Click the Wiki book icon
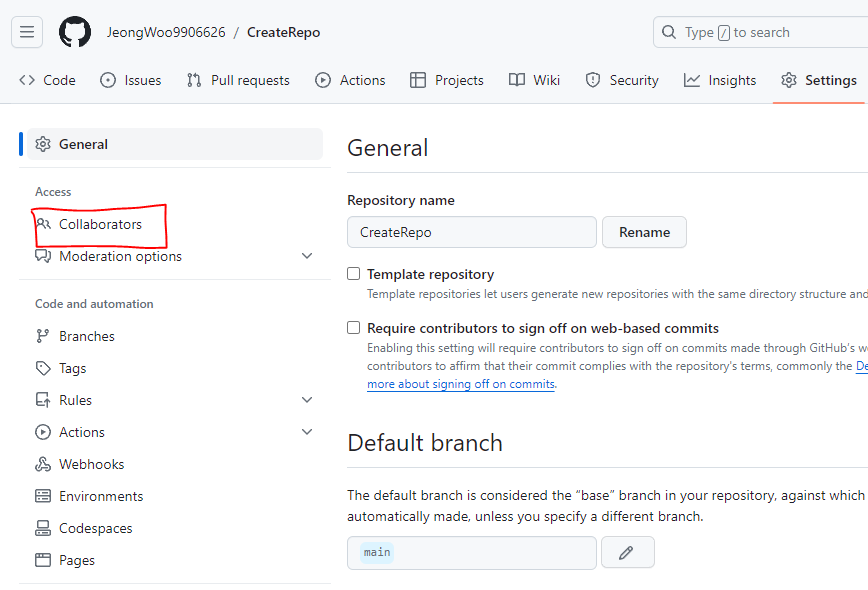The height and width of the screenshot is (590, 868). 516,80
